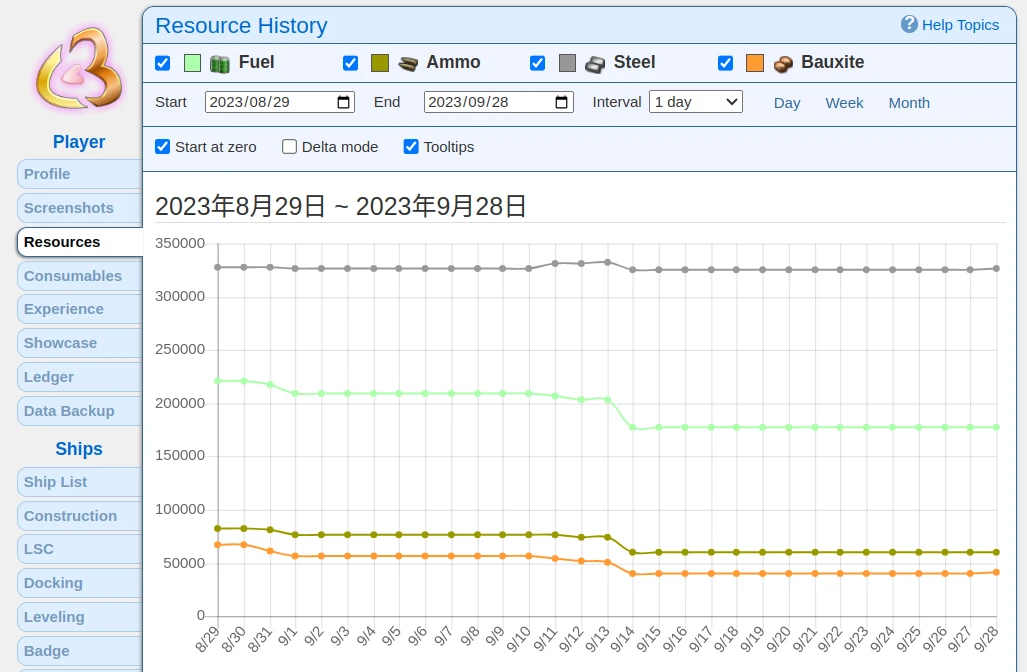Click the End date field 2023/09/28

pyautogui.click(x=498, y=102)
